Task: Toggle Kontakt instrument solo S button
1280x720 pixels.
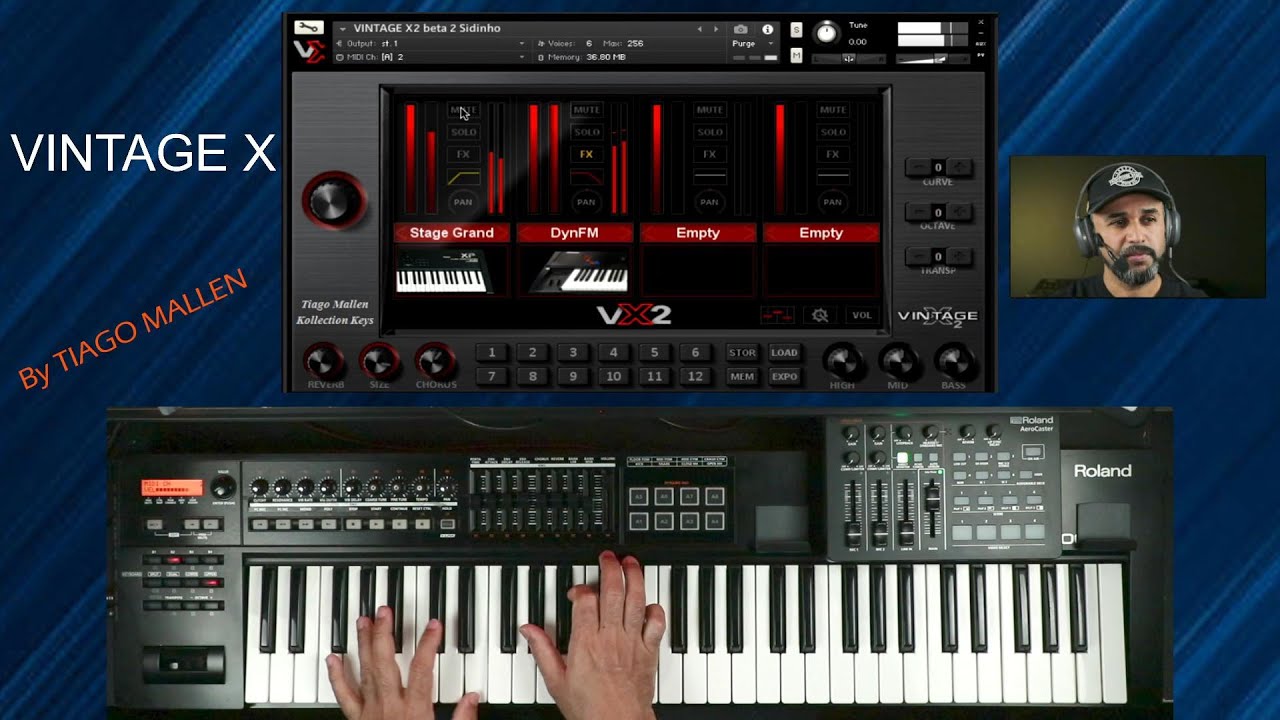Action: click(x=796, y=30)
